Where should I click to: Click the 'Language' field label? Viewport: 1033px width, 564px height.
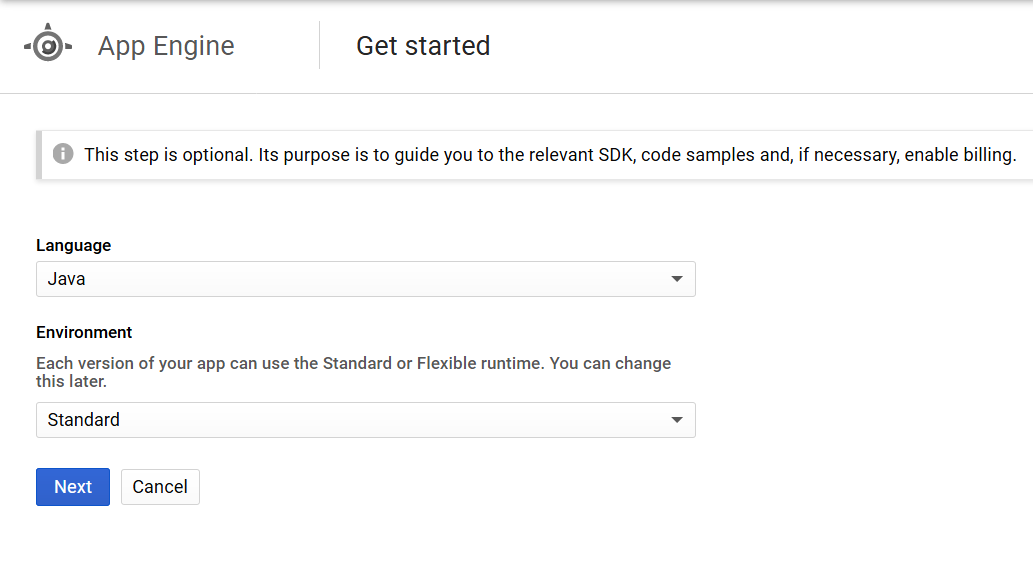pos(73,245)
